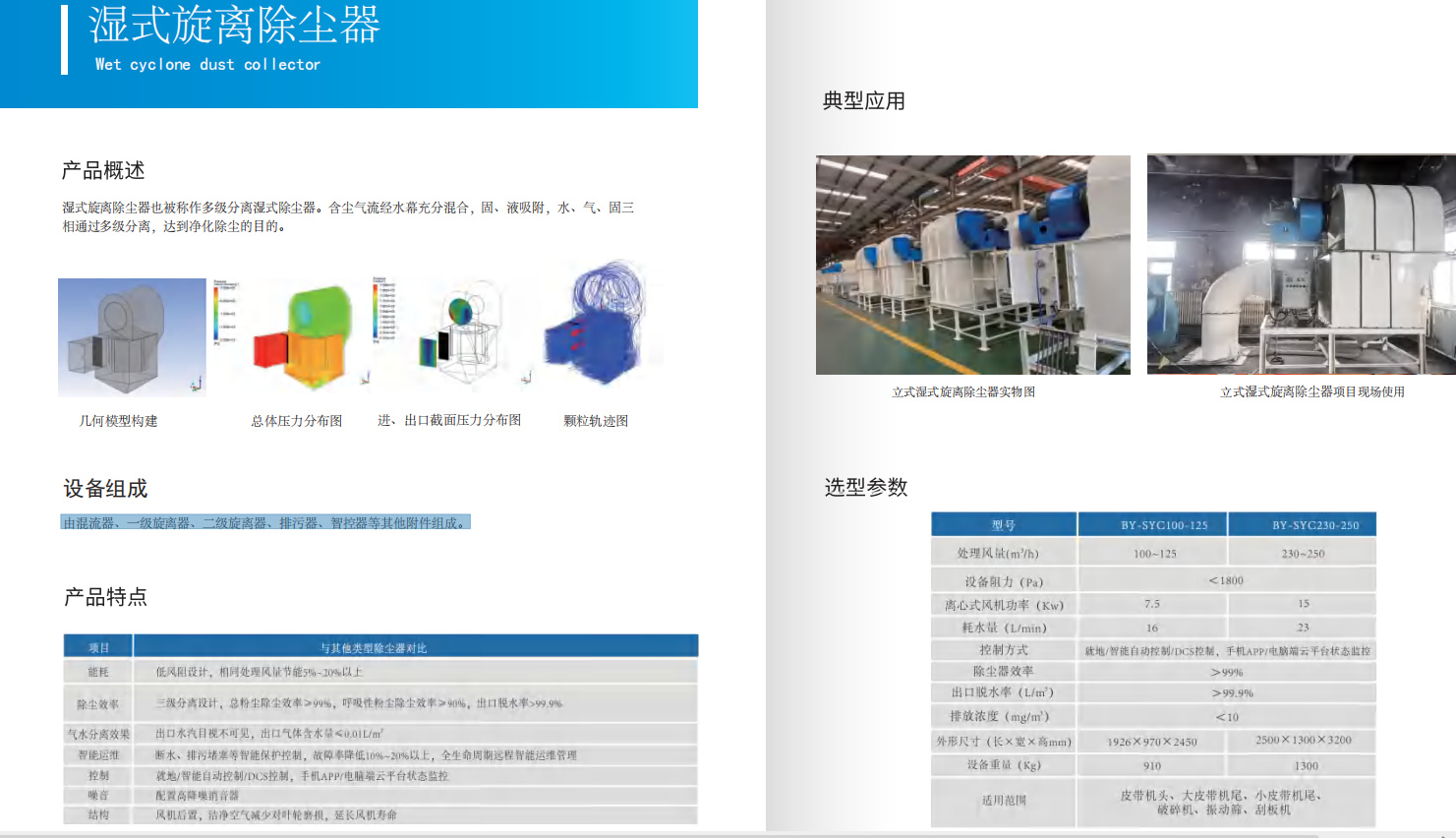Click the 选型参数 section heading
Screen dimensions: 1456x838
click(865, 488)
